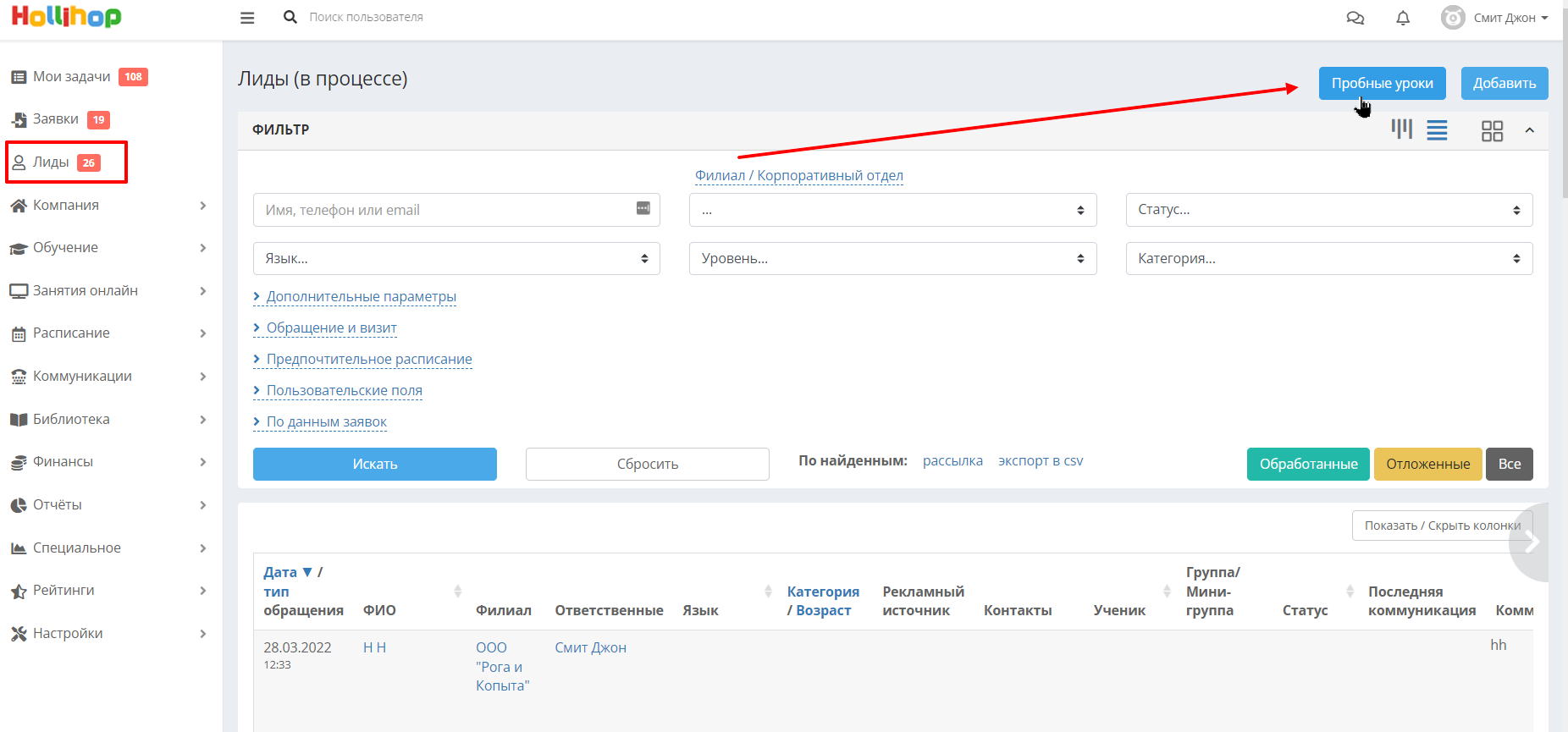Open the Статус dropdown
The height and width of the screenshot is (732, 1568).
click(1329, 210)
